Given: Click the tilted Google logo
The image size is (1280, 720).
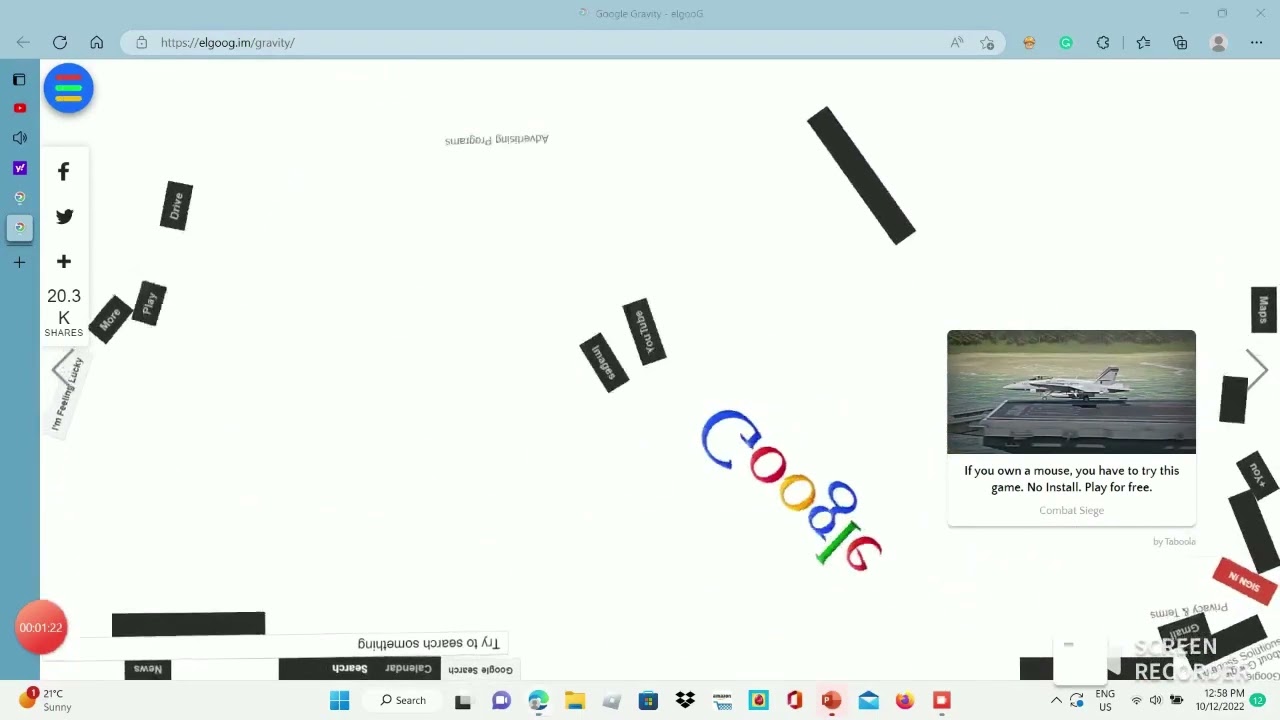Looking at the screenshot, I should tap(791, 490).
